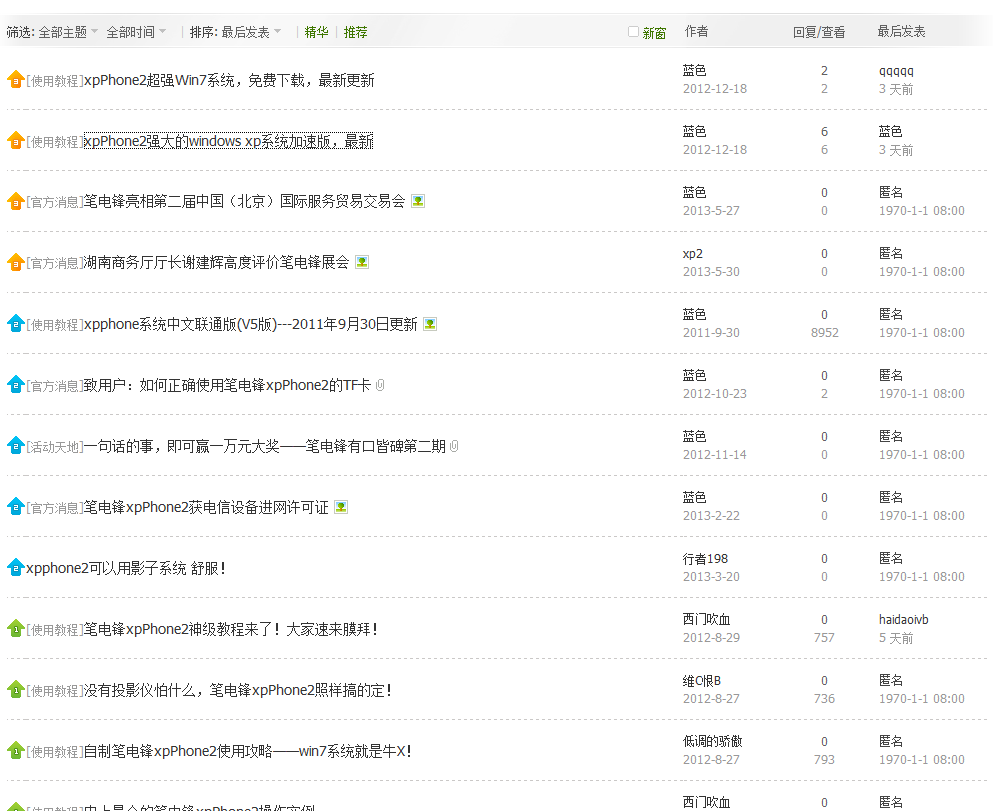
Task: Open thread 笔电锋xpPhone2获电信设备进网许可证
Action: pos(206,507)
